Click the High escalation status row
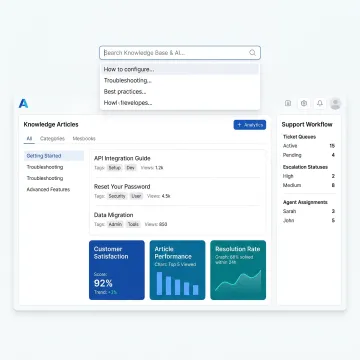The width and height of the screenshot is (360, 360). (309, 176)
